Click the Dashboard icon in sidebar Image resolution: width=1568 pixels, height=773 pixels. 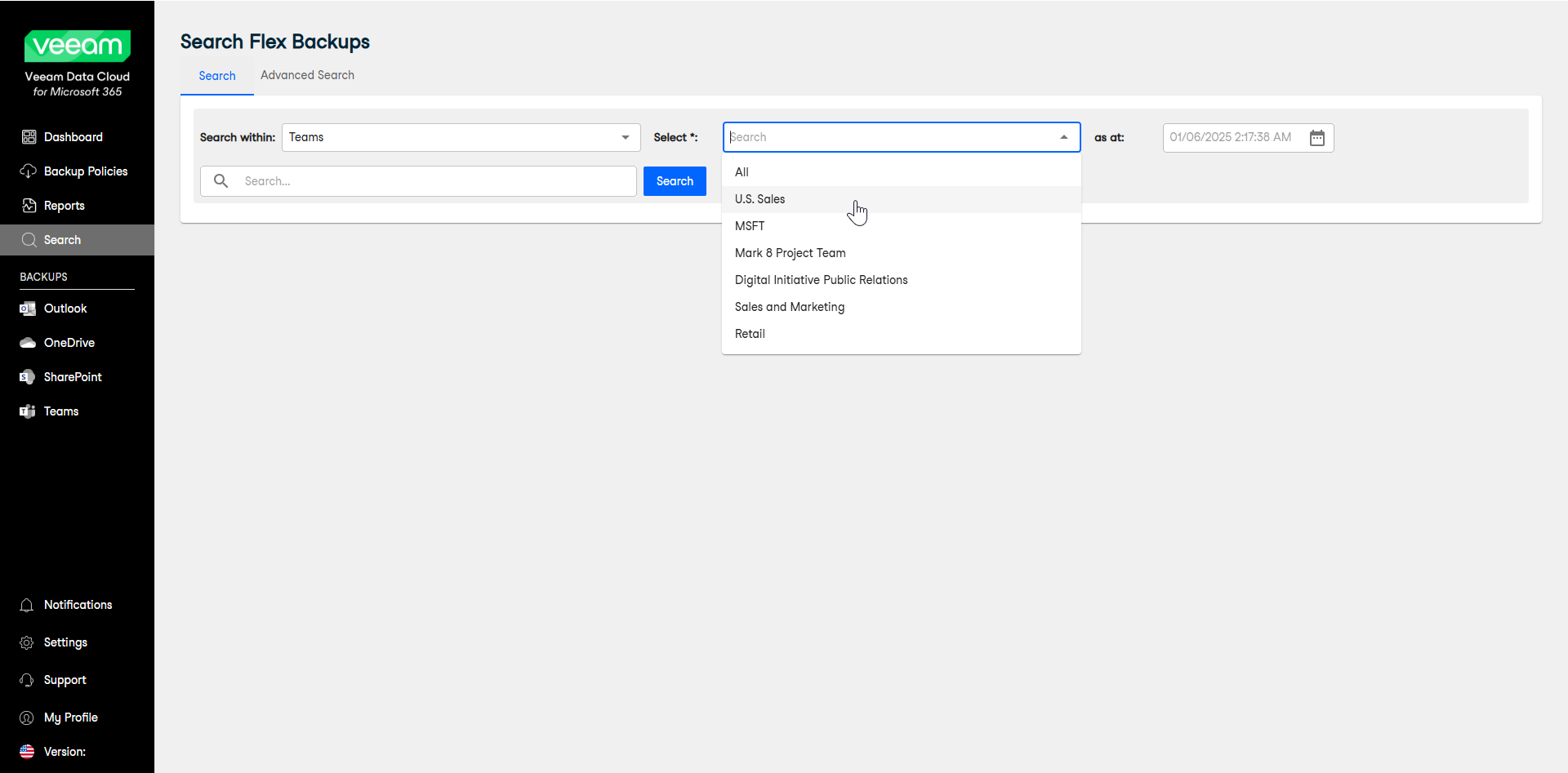pyautogui.click(x=29, y=137)
